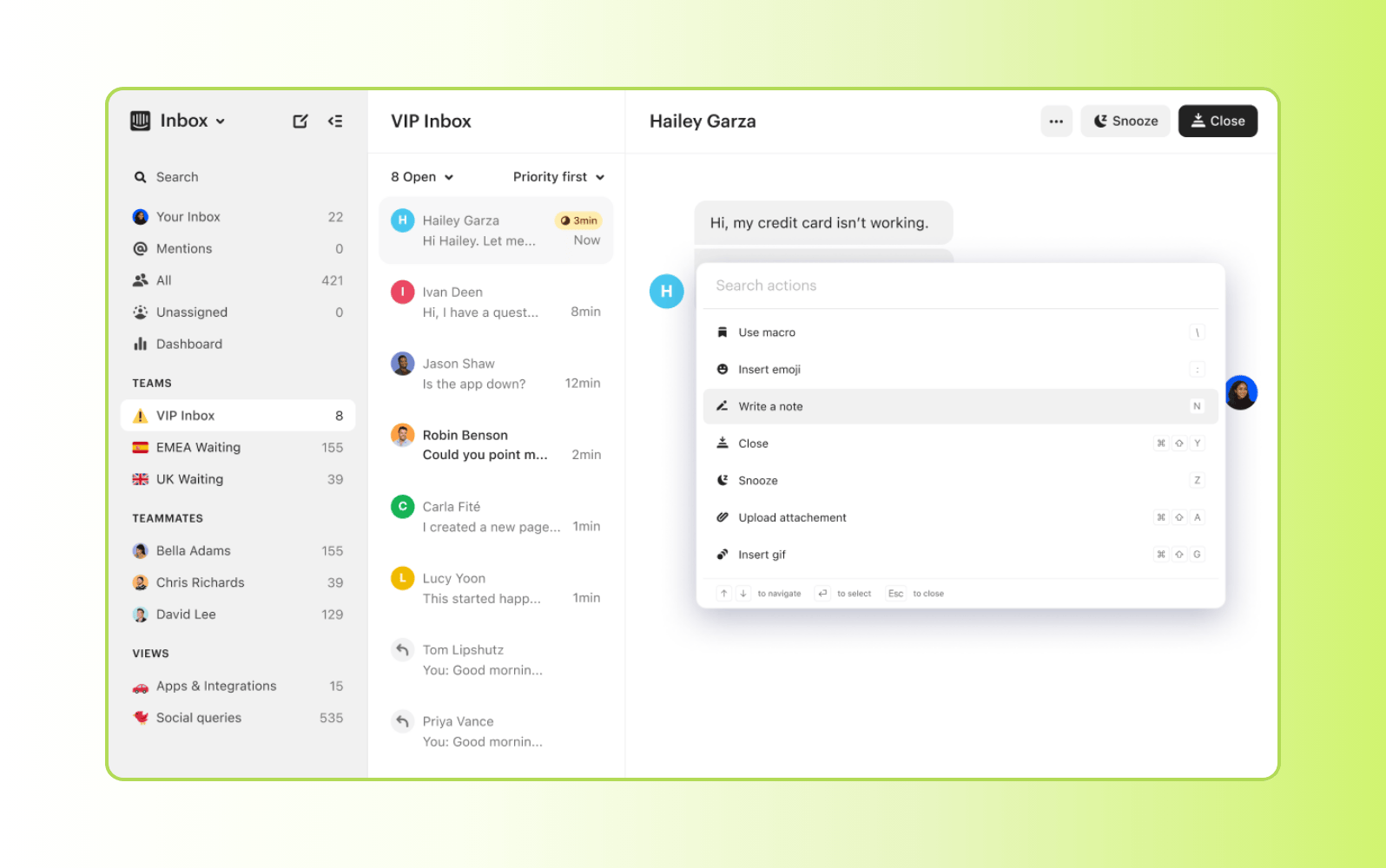Click the N shortcut key badge

pos(1197,406)
